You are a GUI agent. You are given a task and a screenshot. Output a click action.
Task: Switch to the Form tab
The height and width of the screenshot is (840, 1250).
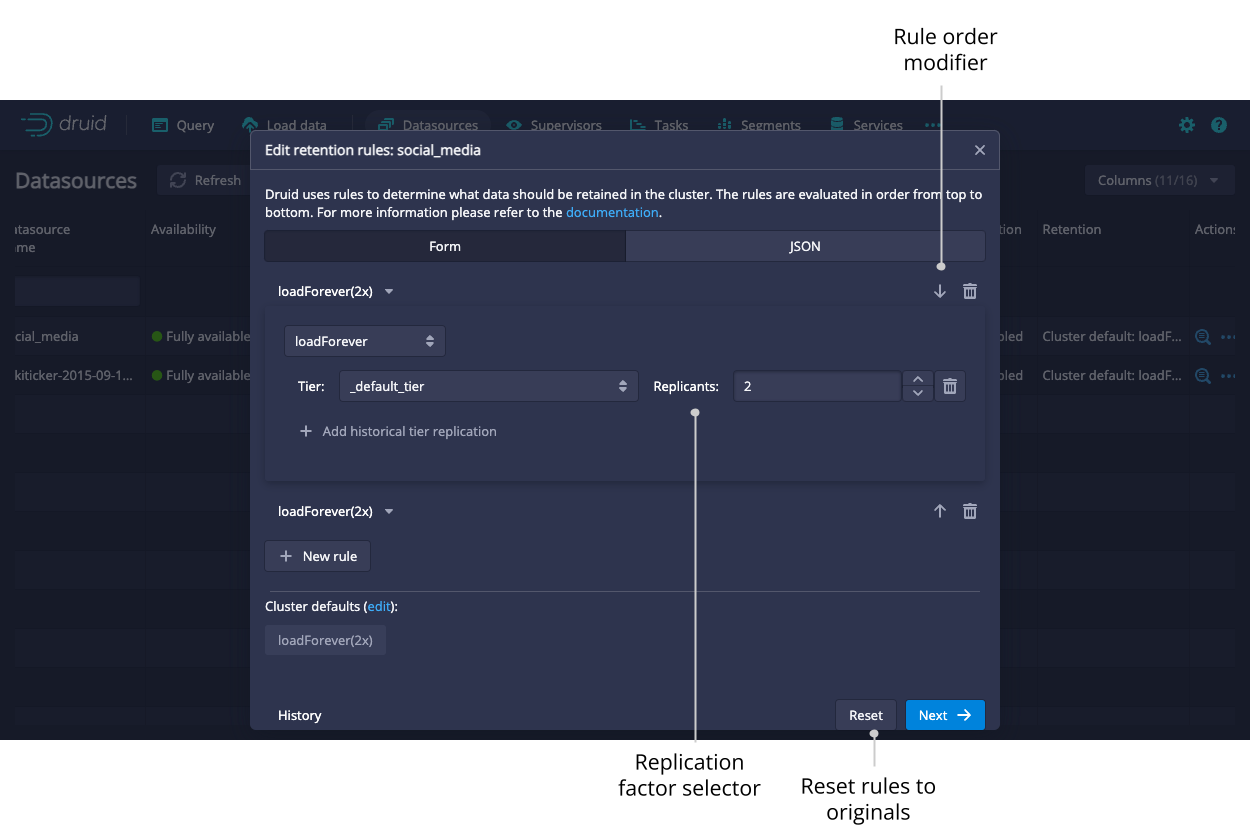click(445, 246)
